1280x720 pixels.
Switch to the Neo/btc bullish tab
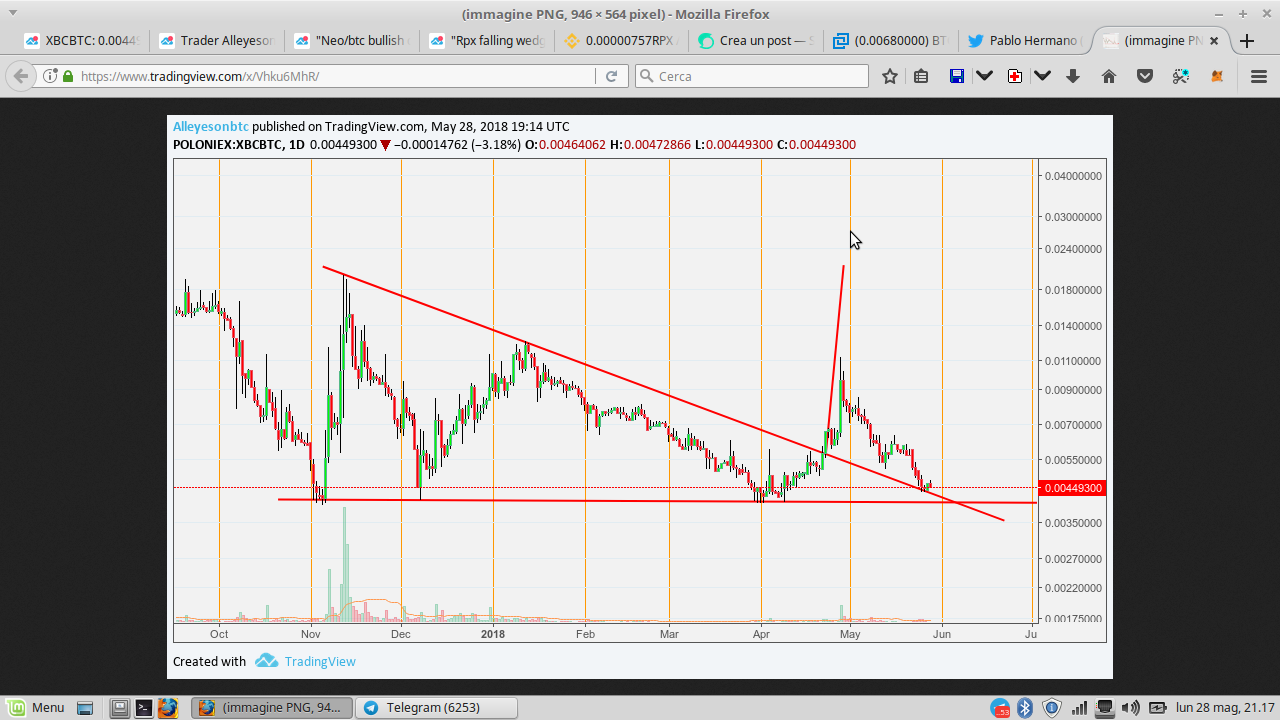(351, 41)
